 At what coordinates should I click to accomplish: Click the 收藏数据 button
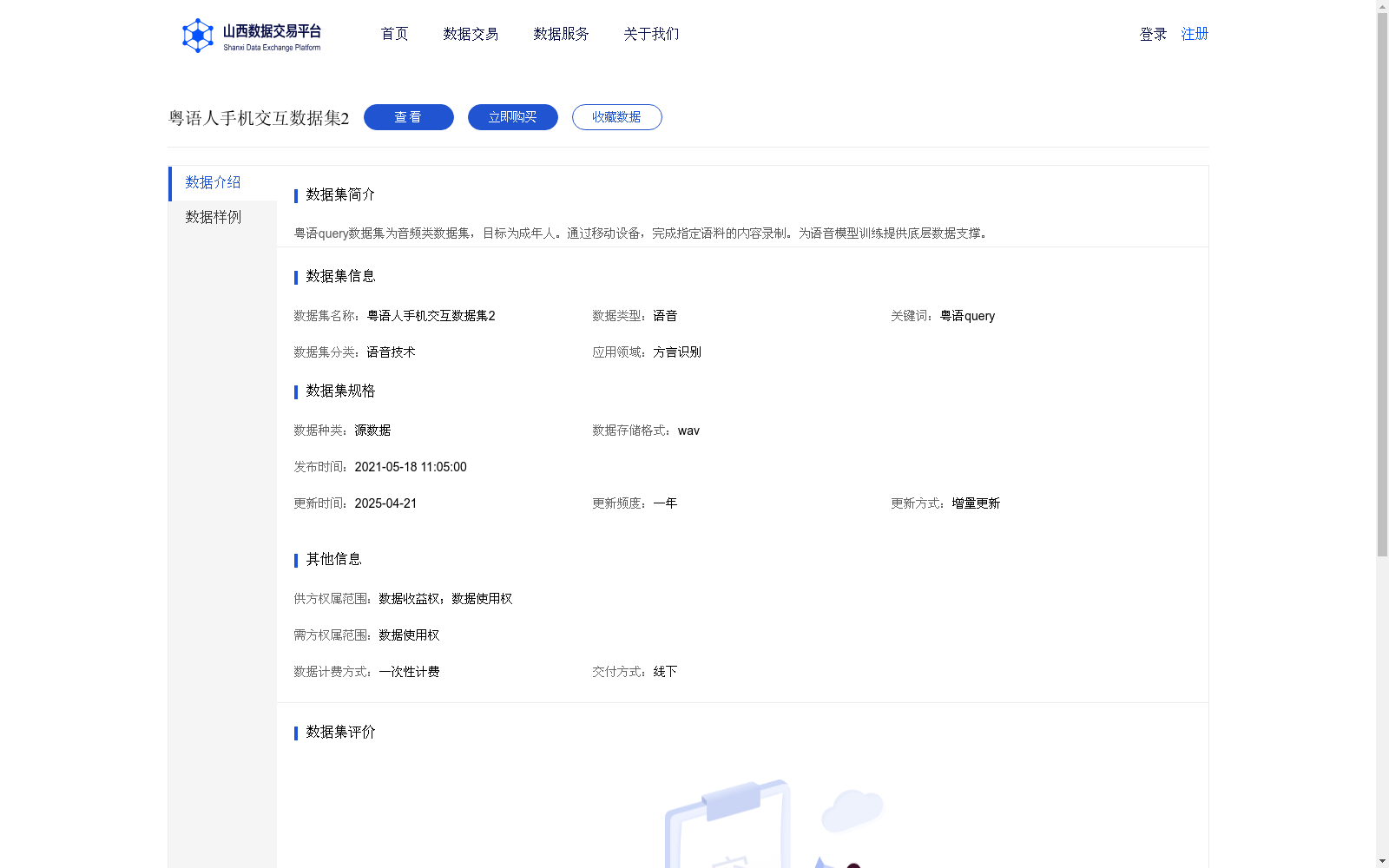pyautogui.click(x=617, y=117)
